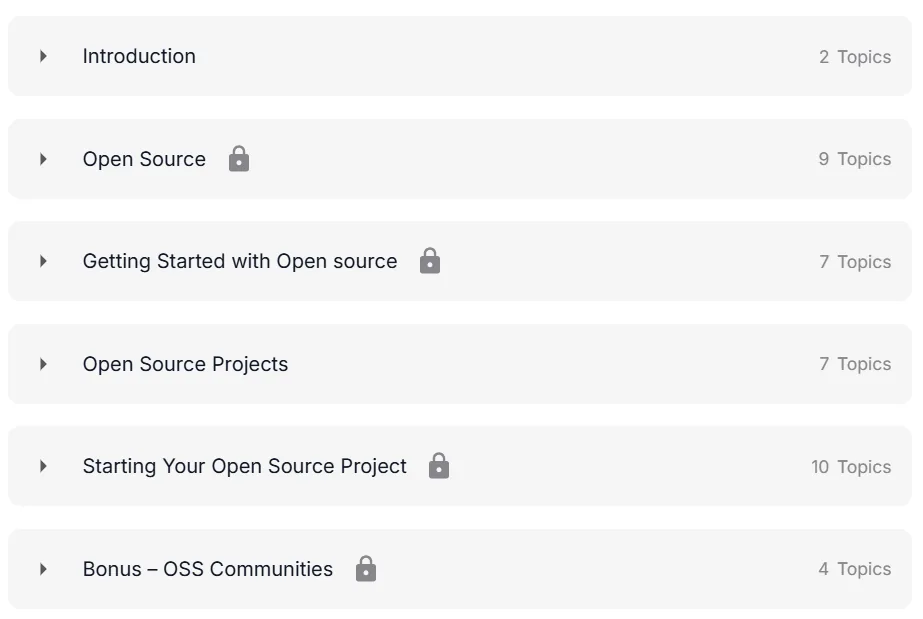Select the Open Source Projects title

185,364
